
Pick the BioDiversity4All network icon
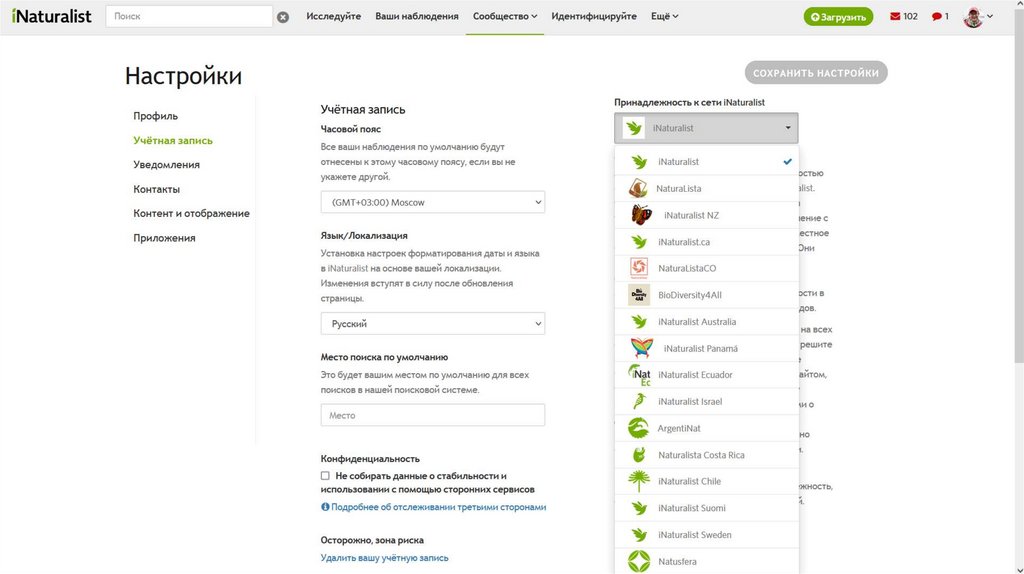pyautogui.click(x=639, y=295)
